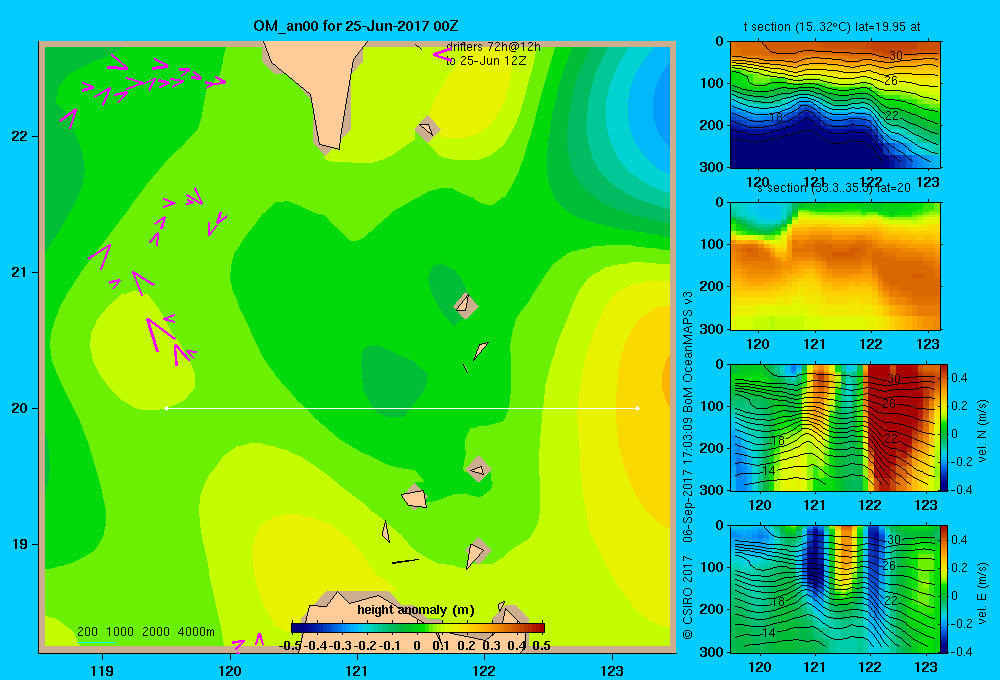Open the northward velocity section panel

tap(835, 427)
